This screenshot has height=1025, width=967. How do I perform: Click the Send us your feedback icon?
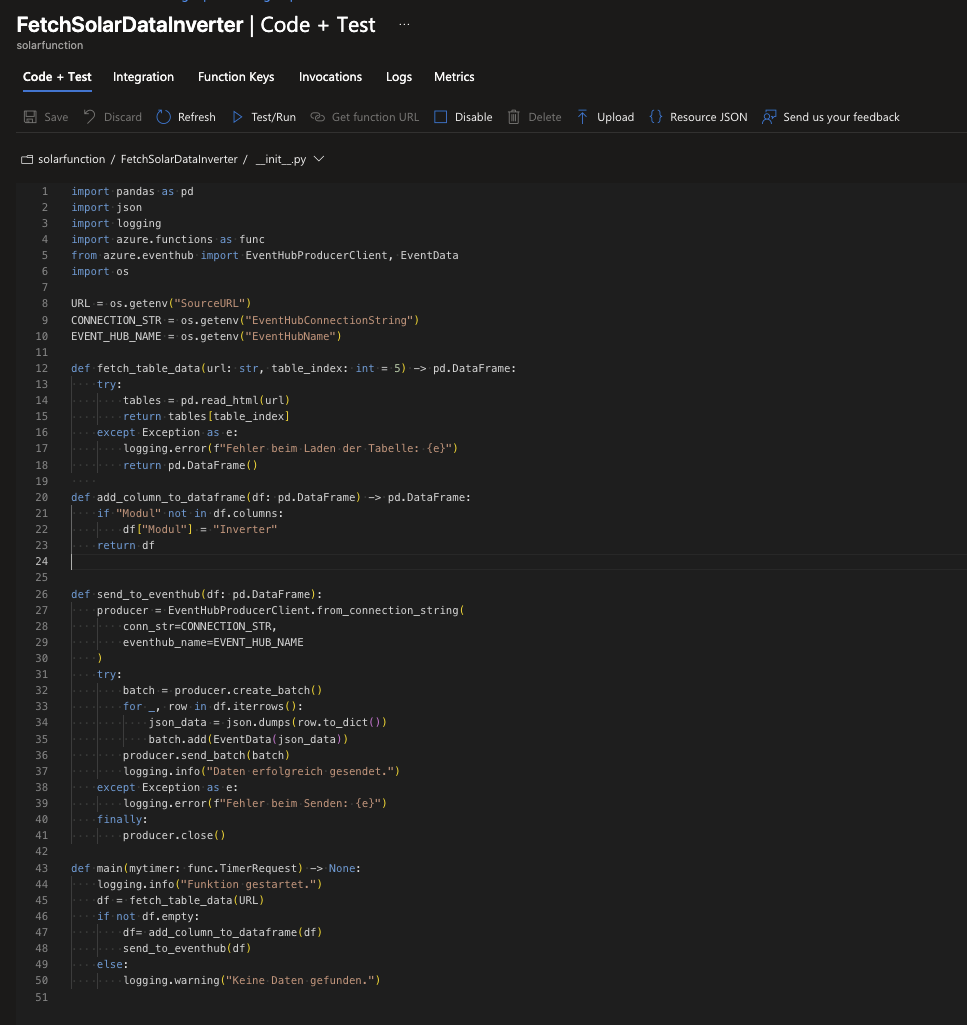(769, 117)
